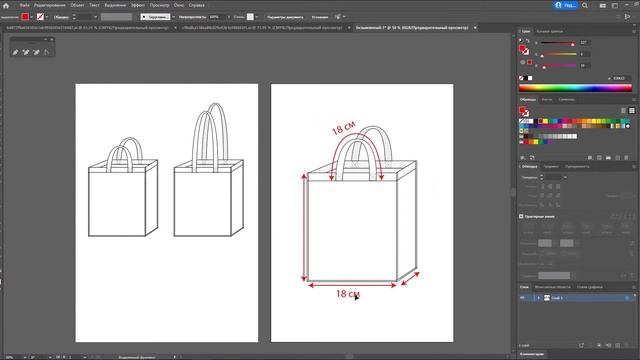Viewport: 640px width, 360px height.
Task: Click the align options icon in control bar
Action: coord(337,17)
